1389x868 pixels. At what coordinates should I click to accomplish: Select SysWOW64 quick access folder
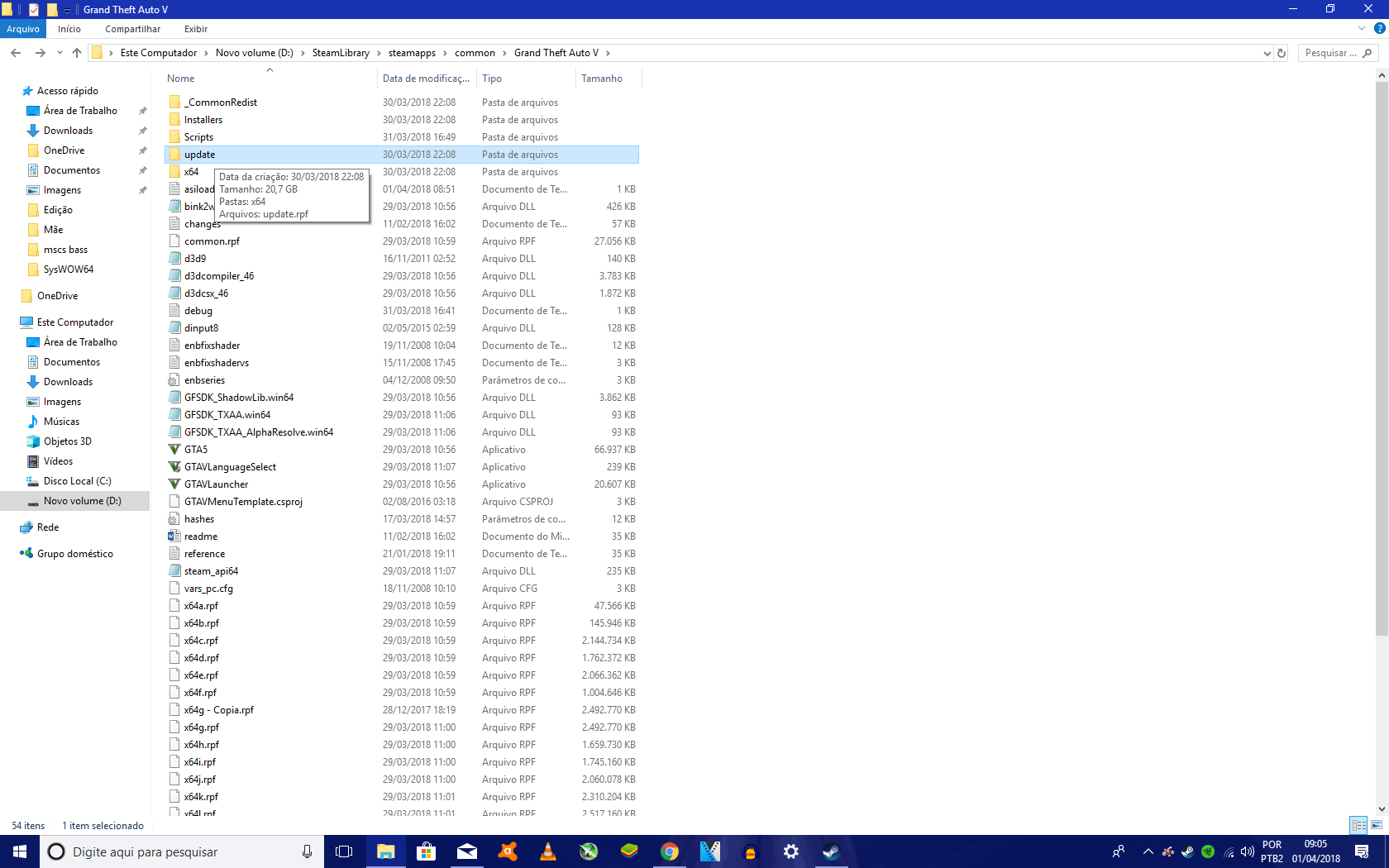point(68,269)
